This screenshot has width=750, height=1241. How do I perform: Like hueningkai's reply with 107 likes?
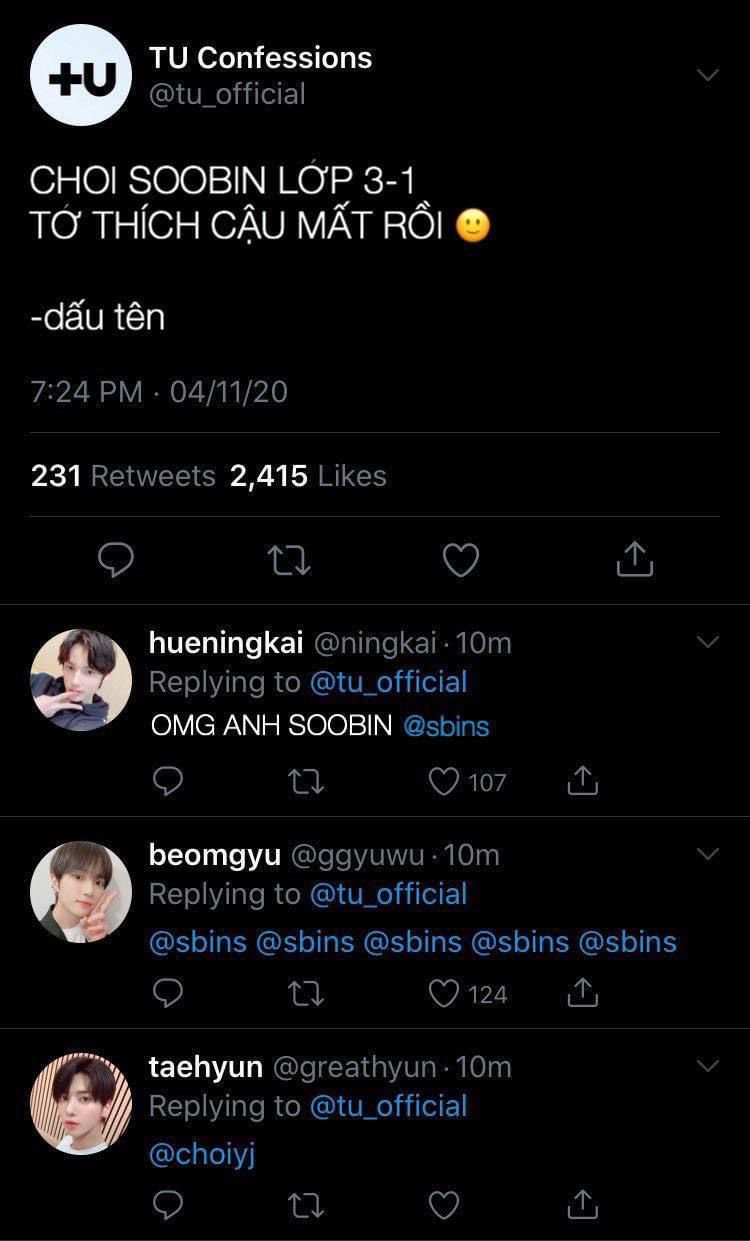click(444, 781)
